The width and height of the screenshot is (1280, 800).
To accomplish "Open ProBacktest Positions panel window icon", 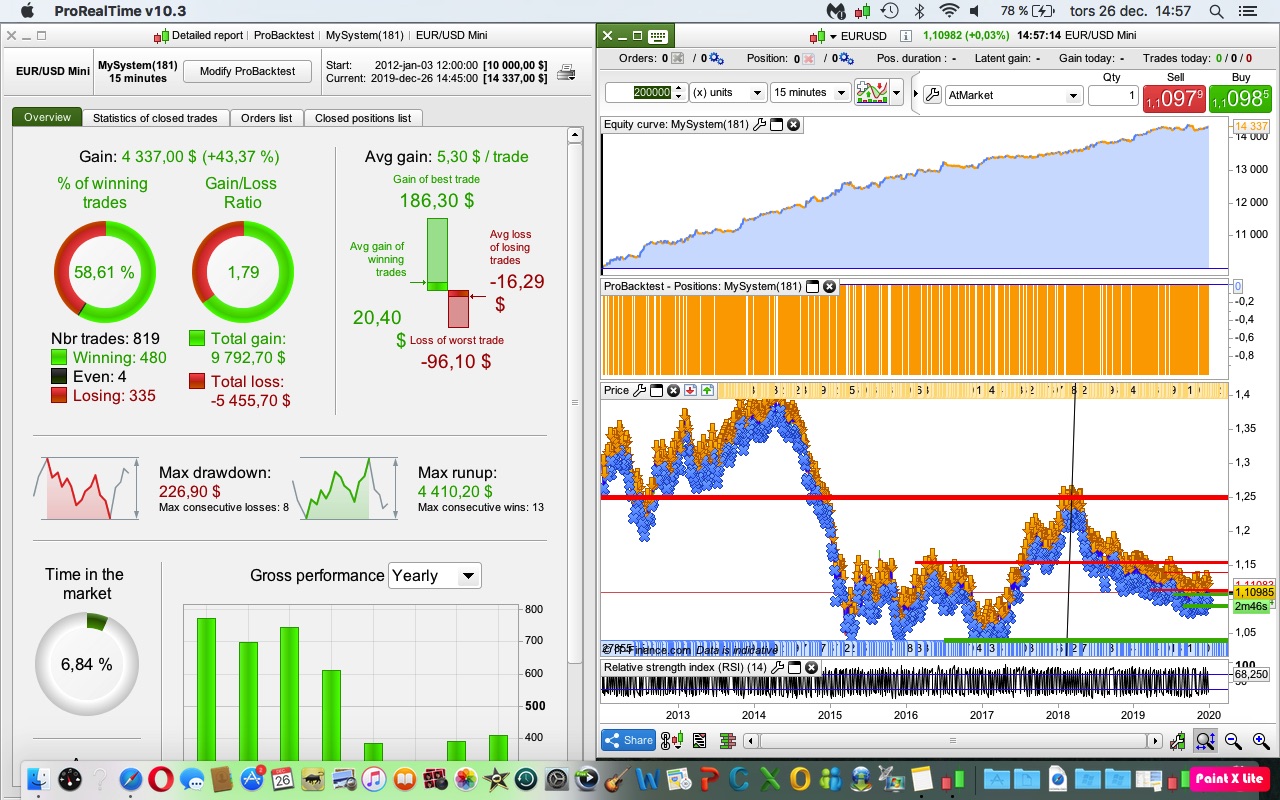I will (x=813, y=286).
